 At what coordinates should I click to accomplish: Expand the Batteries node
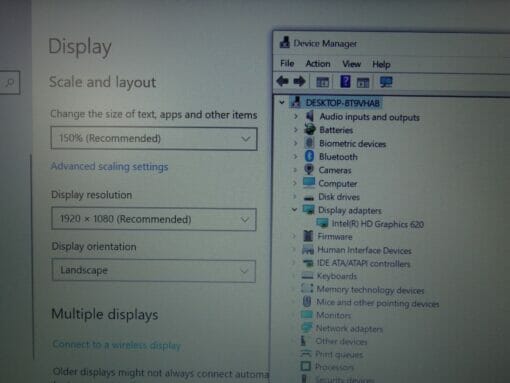[295, 129]
